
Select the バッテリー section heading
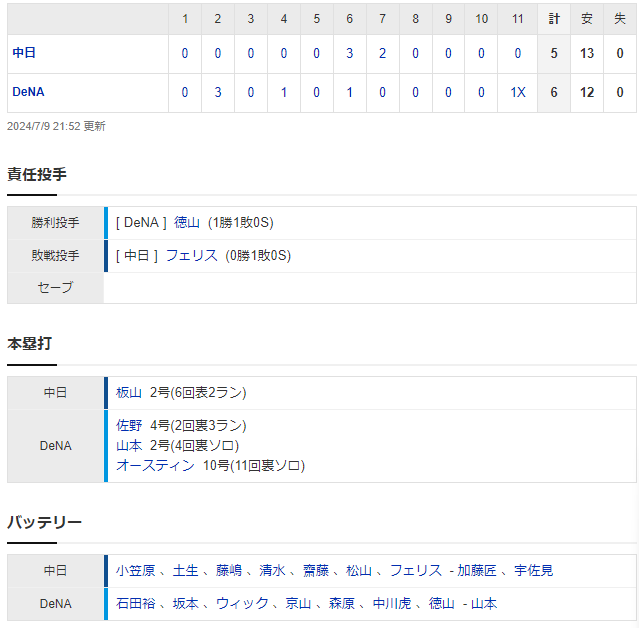(x=44, y=522)
